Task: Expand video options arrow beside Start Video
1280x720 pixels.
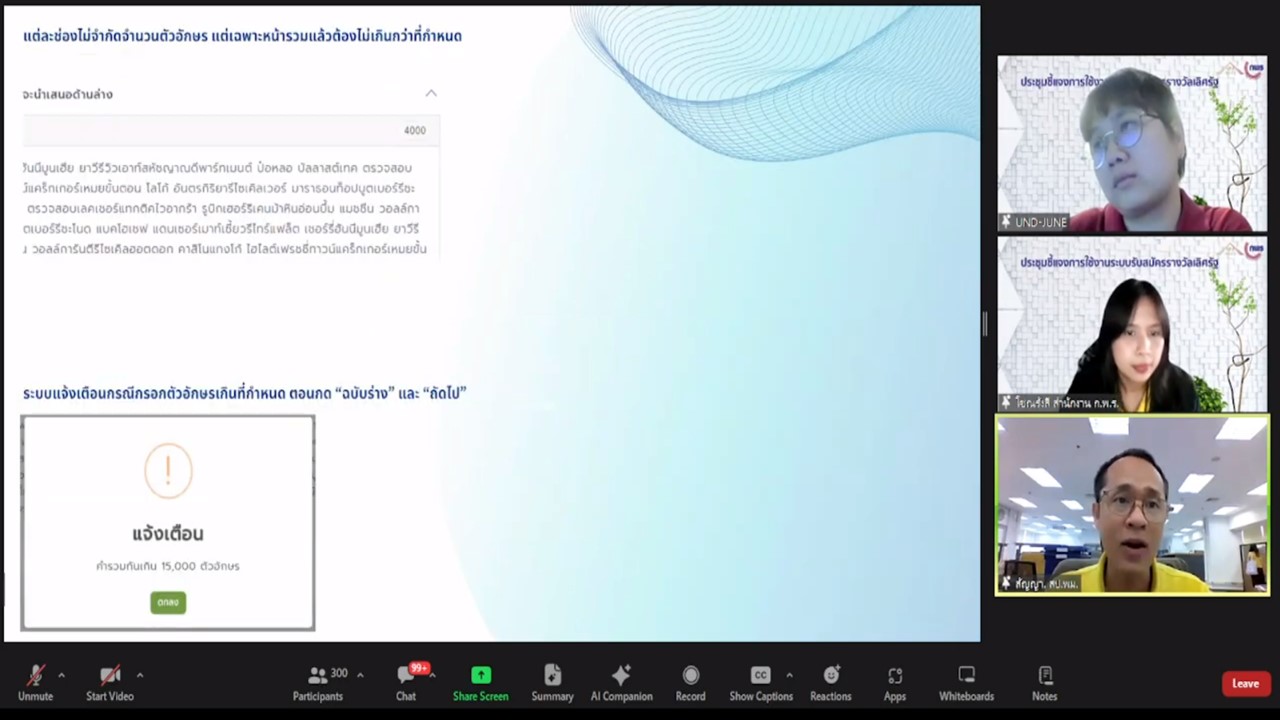Action: (x=139, y=675)
